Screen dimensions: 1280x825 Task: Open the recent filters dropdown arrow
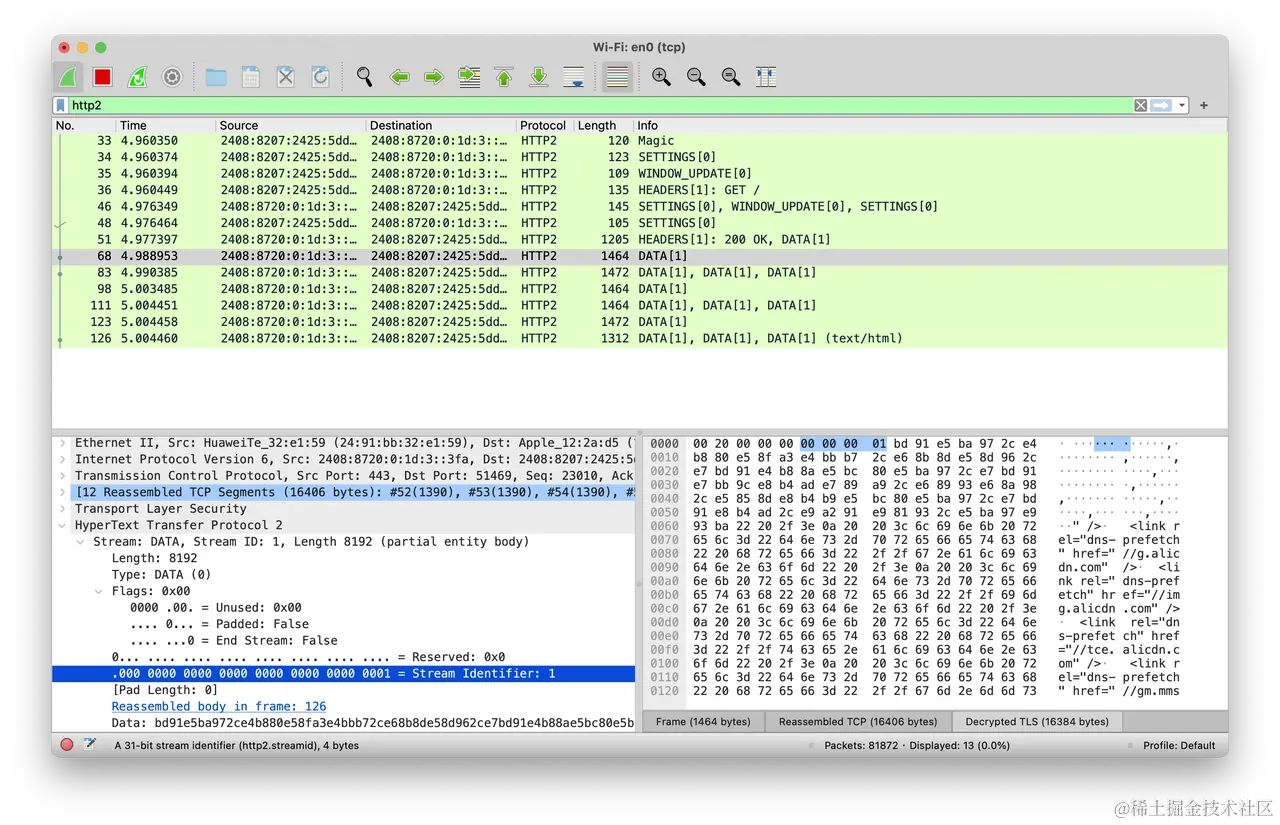pos(1182,105)
